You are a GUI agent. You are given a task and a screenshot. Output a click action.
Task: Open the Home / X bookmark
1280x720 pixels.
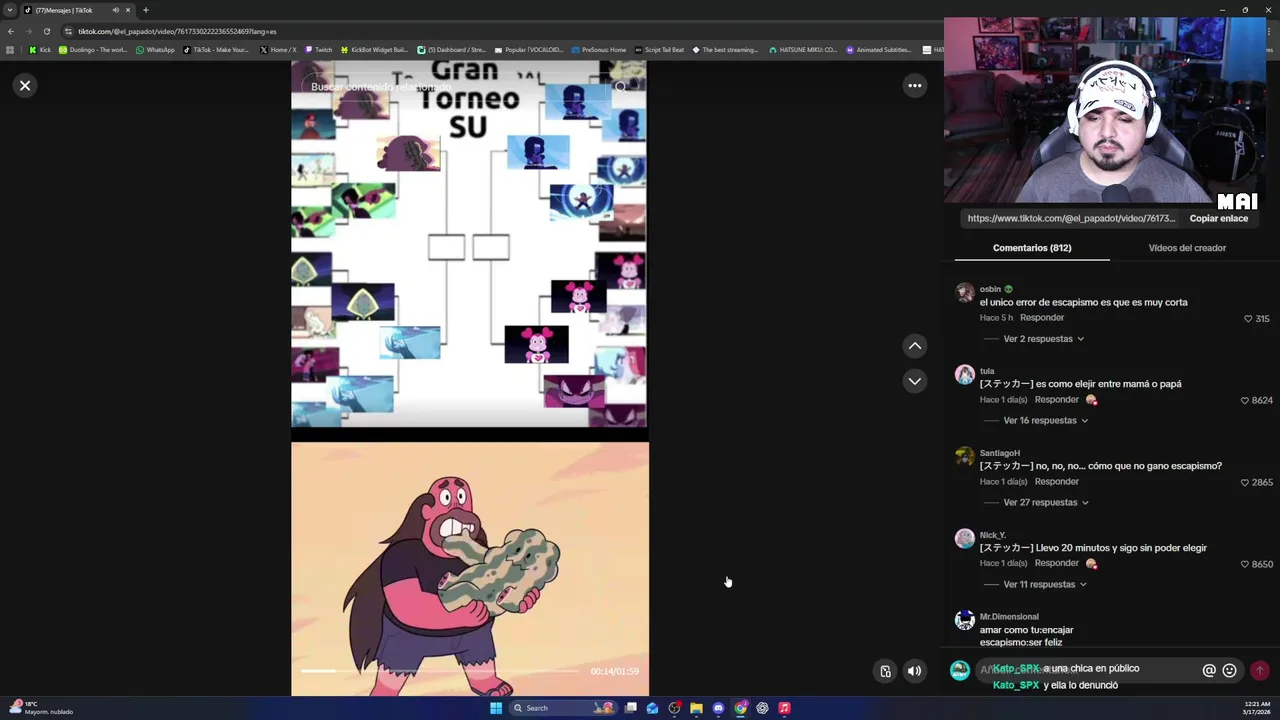click(278, 50)
